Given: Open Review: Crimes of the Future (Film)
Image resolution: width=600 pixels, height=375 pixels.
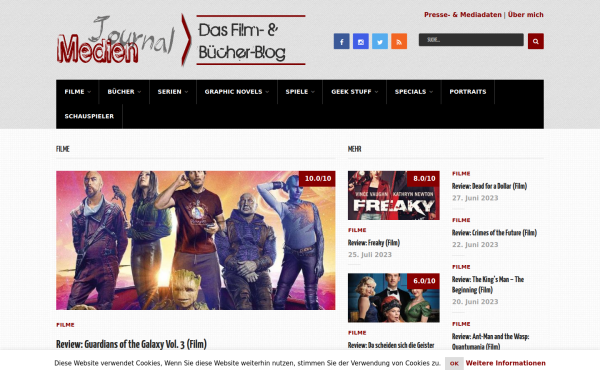Looking at the screenshot, I should [x=494, y=233].
